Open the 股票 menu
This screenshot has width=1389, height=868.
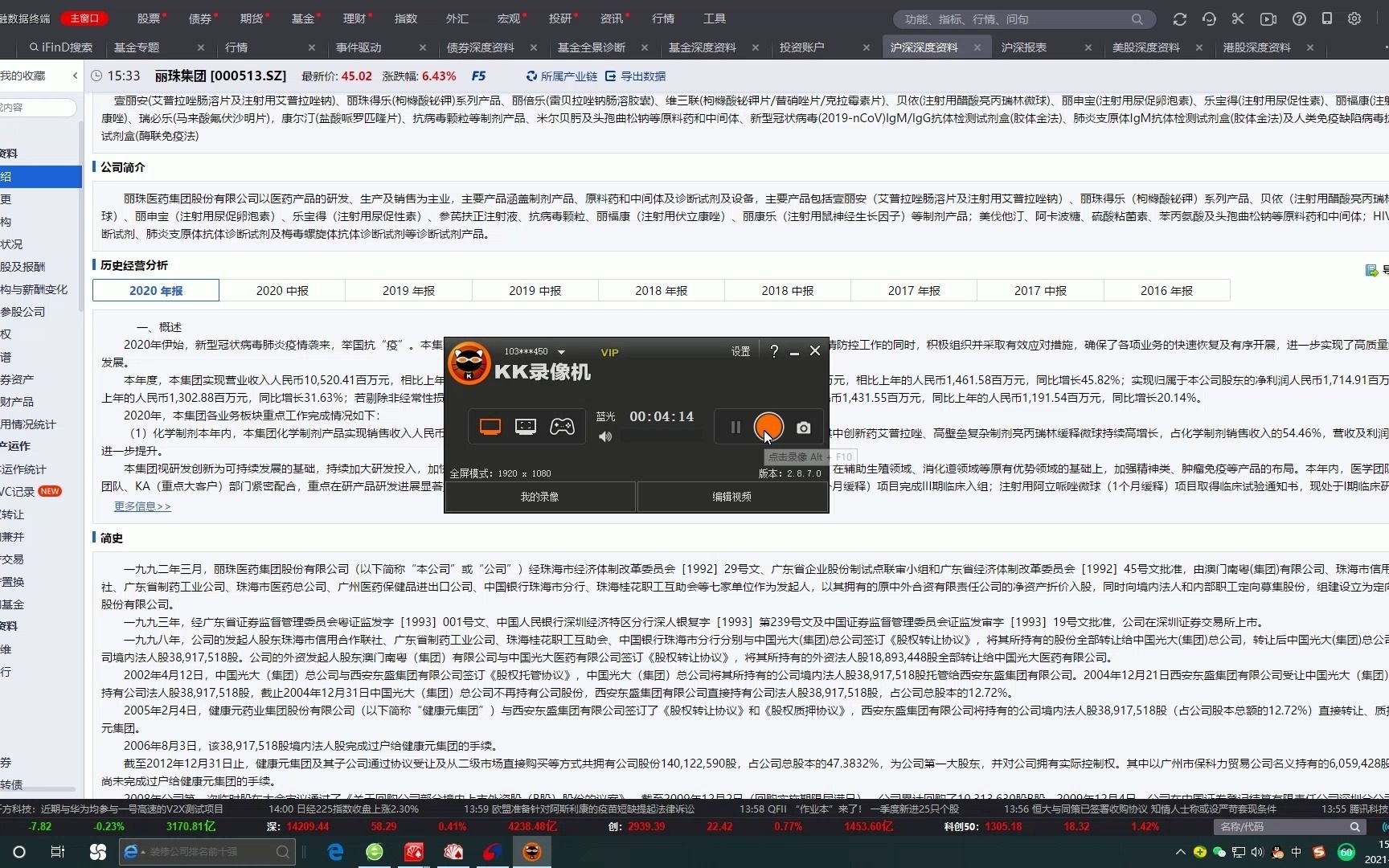coord(149,18)
